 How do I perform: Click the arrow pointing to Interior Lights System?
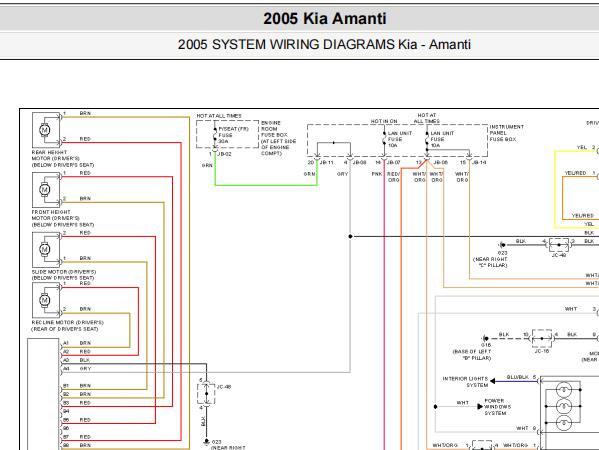pyautogui.click(x=493, y=381)
